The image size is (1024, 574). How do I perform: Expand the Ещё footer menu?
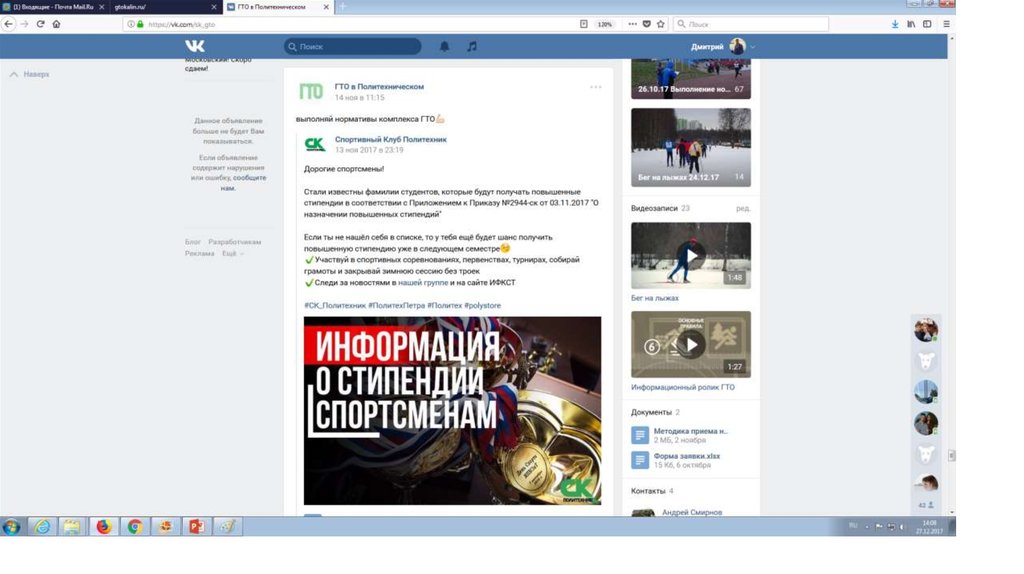232,254
